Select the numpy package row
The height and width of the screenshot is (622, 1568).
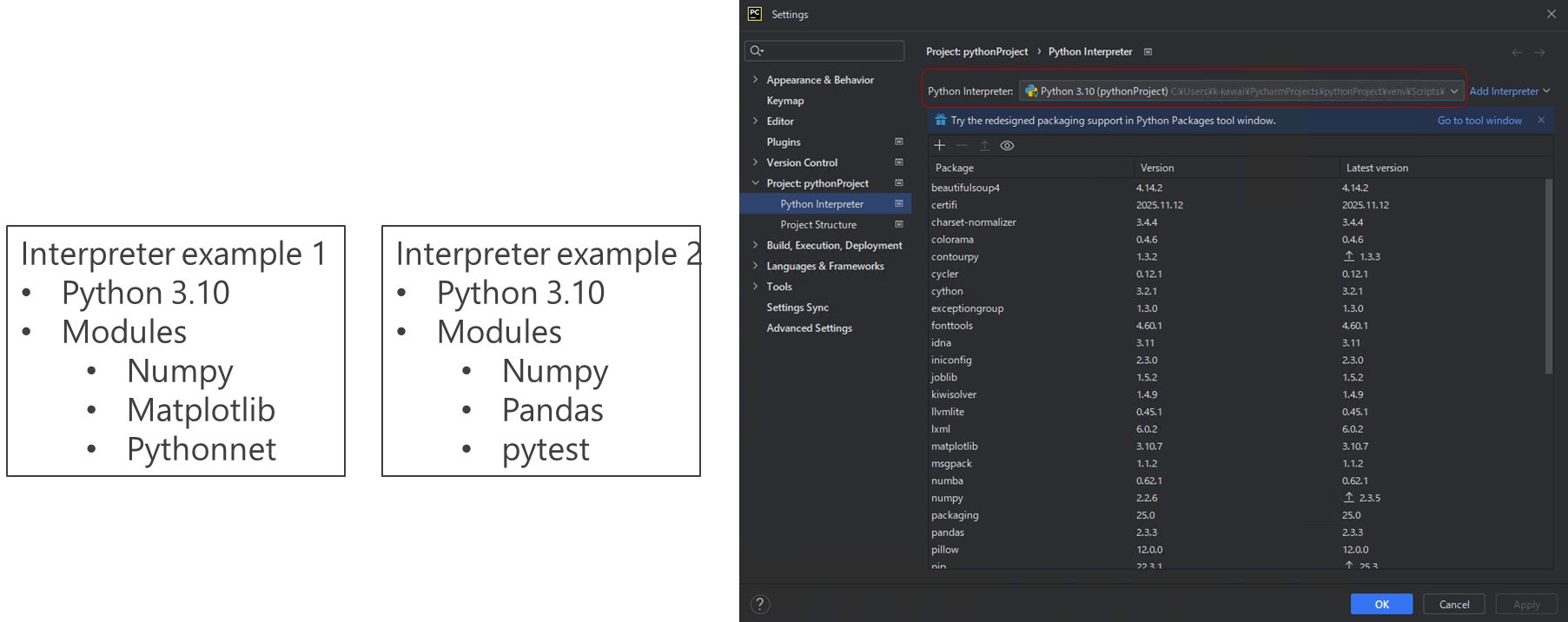tap(1237, 498)
